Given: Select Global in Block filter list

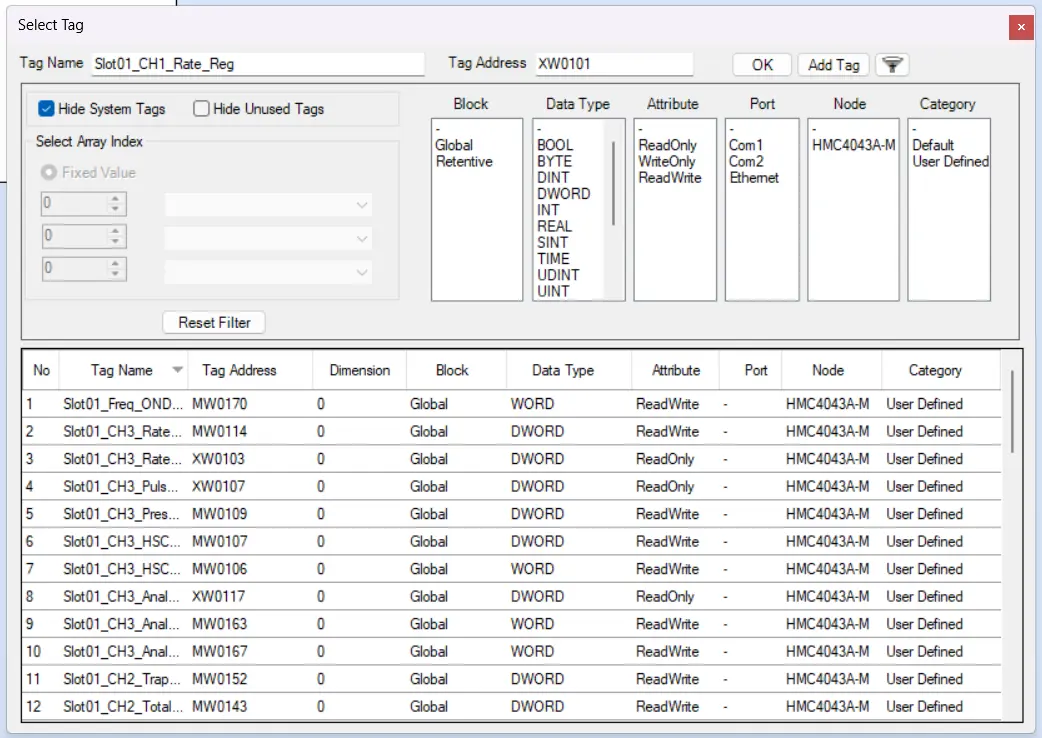Looking at the screenshot, I should coord(454,145).
